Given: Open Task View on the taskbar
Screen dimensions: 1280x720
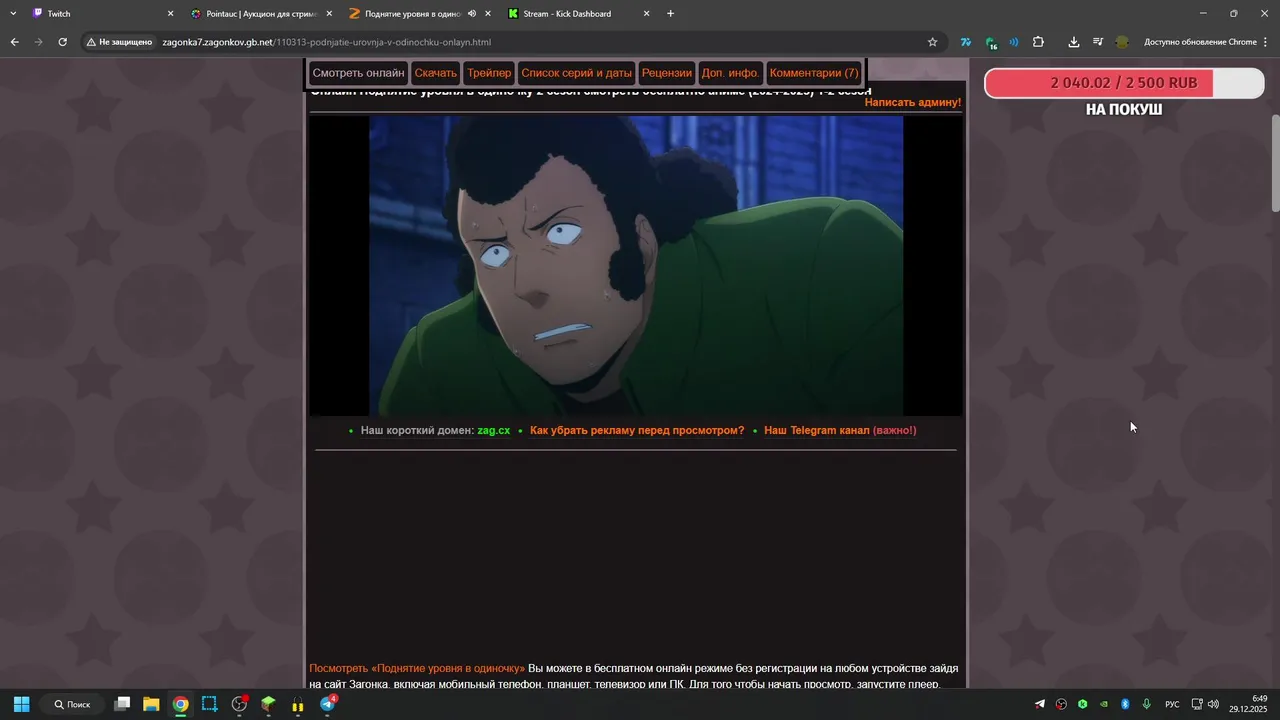Looking at the screenshot, I should coord(122,704).
